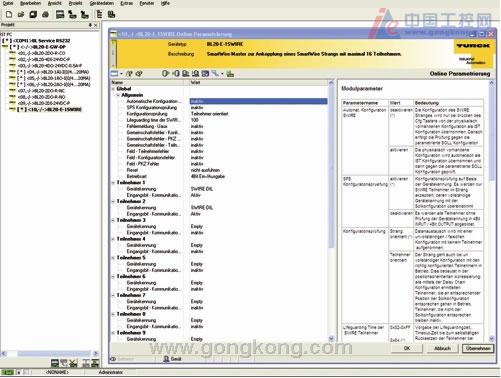Select the Automatische Konfiguration value field
This screenshot has width=501, height=378.
tap(258, 101)
